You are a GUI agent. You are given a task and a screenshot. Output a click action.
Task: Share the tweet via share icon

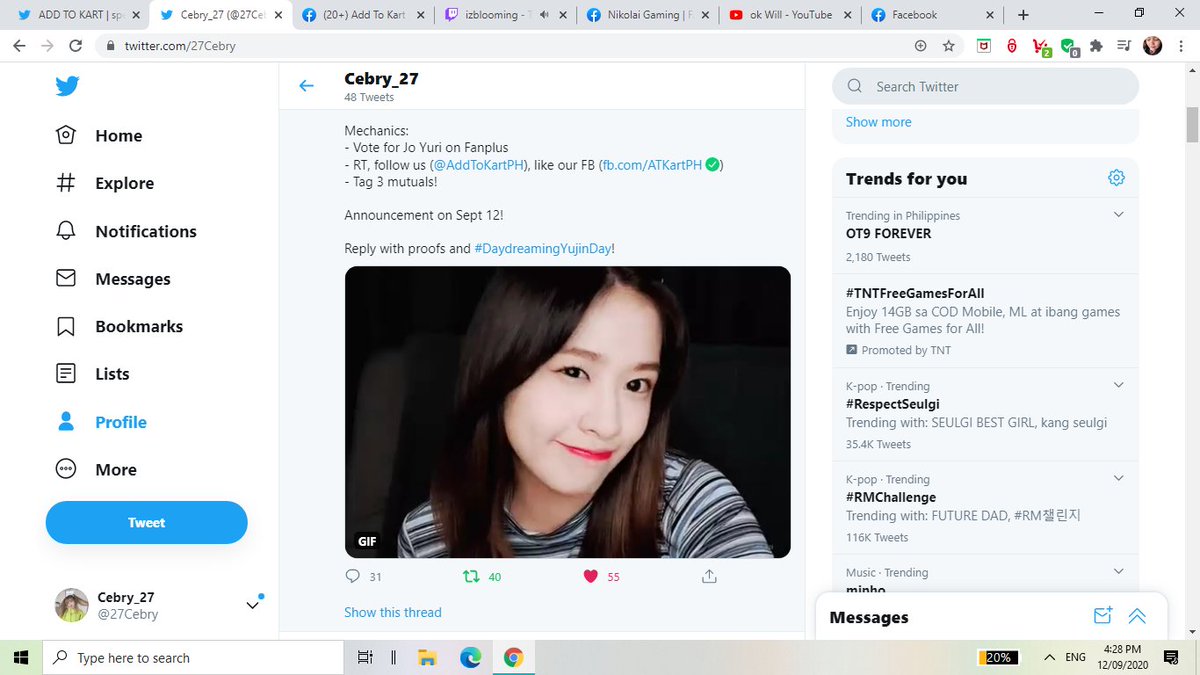coord(709,576)
